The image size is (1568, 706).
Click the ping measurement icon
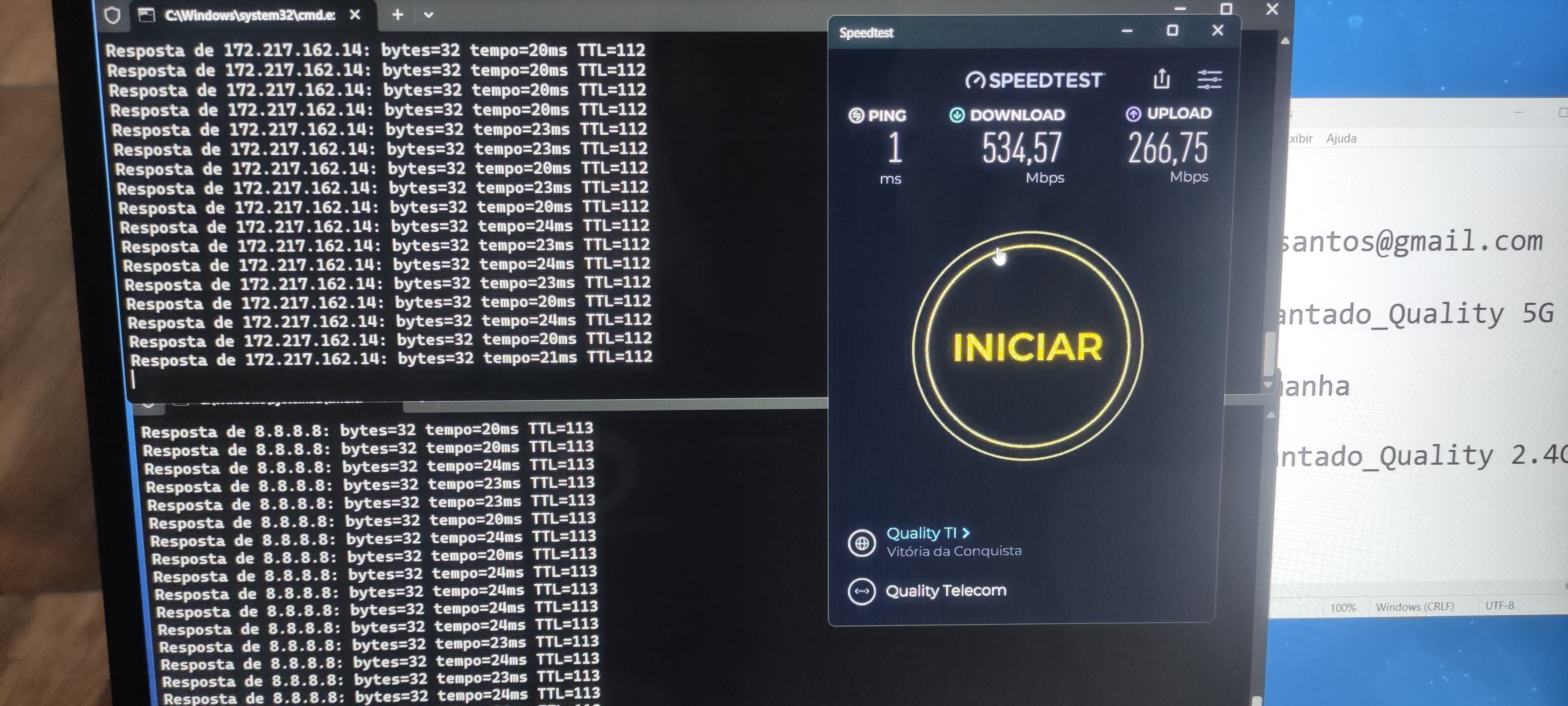coord(856,115)
